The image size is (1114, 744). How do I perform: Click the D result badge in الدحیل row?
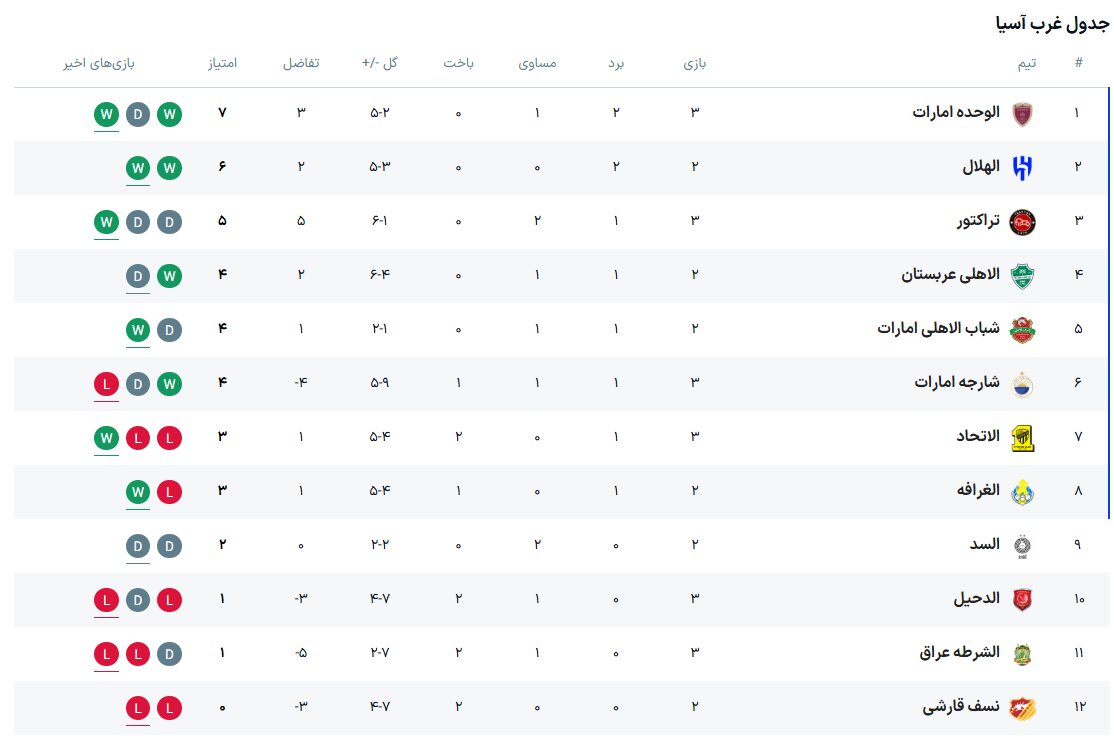(138, 600)
